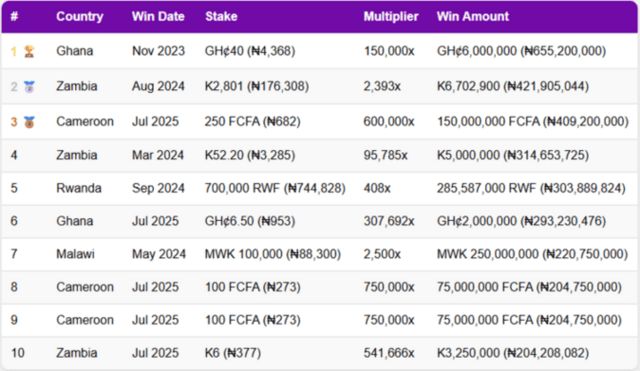Select the Rwanda country cell
Viewport: 640px width, 371px height.
[79, 188]
